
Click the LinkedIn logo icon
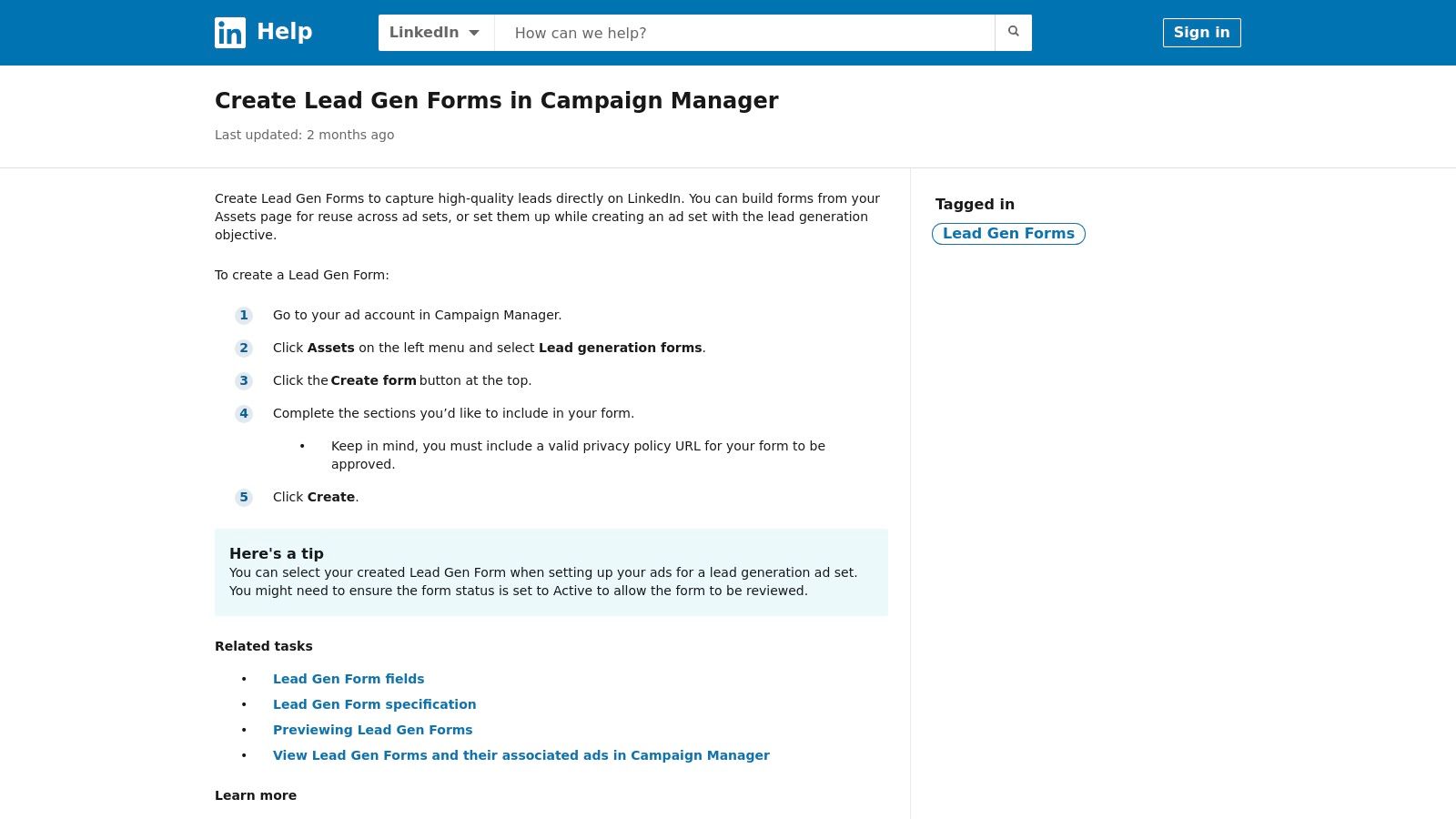click(x=229, y=33)
